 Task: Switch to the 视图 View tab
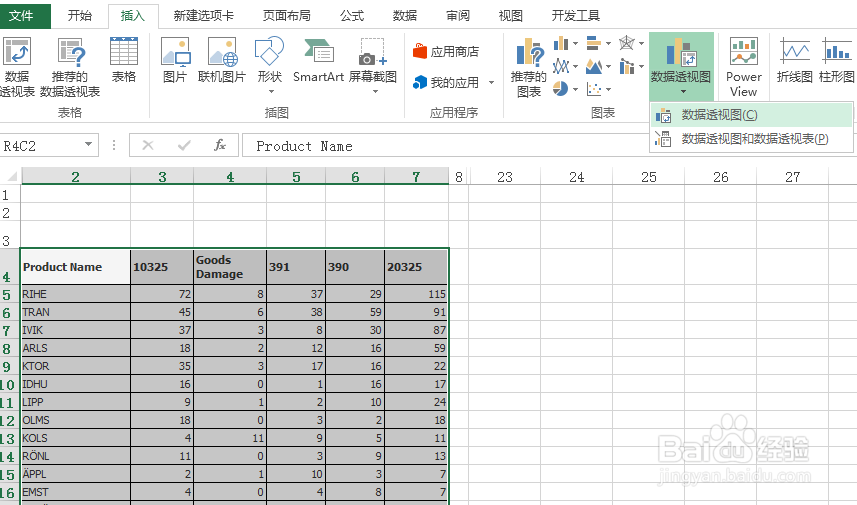pos(510,15)
